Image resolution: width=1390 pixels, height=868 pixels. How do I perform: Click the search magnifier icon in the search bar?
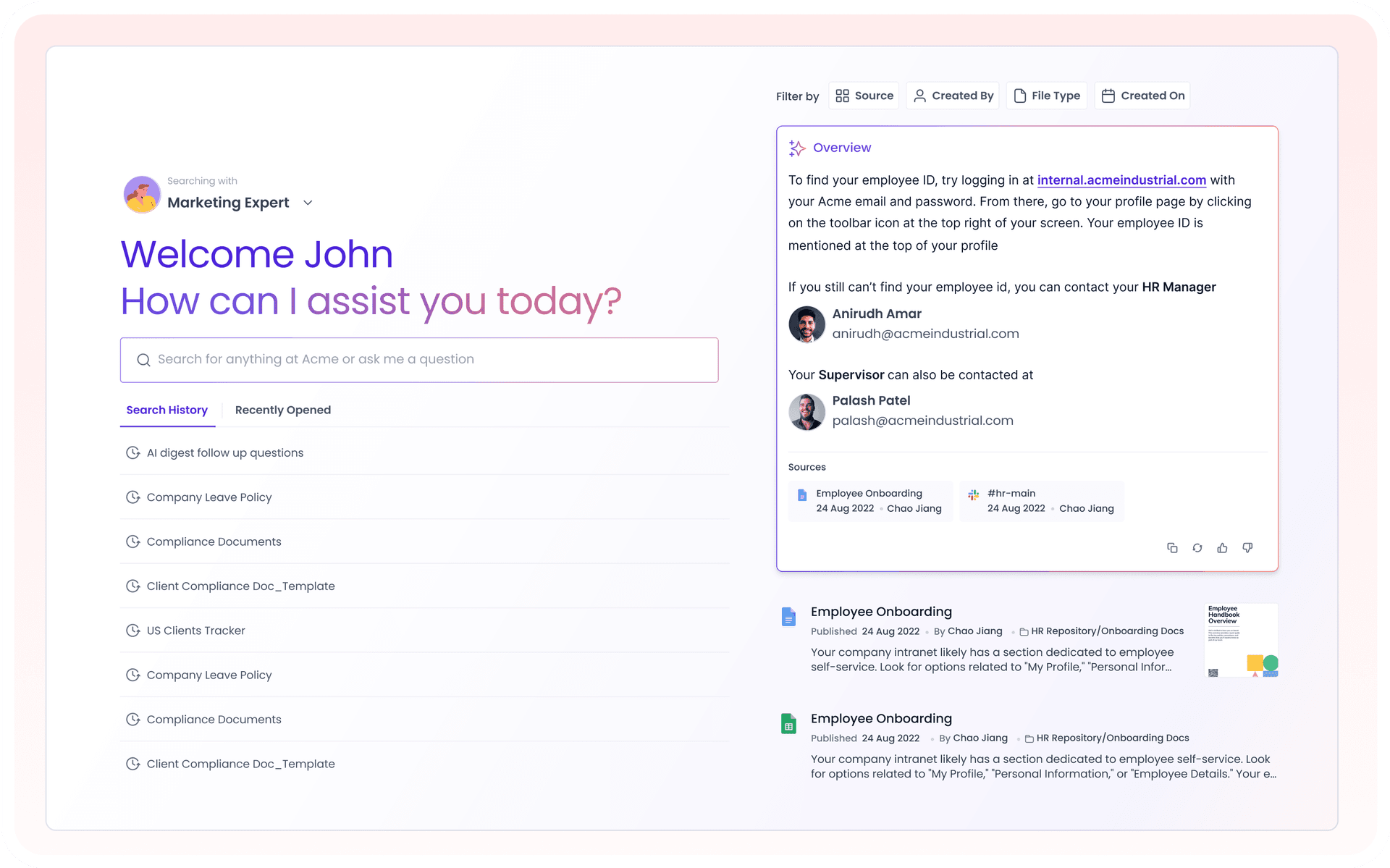click(x=143, y=360)
